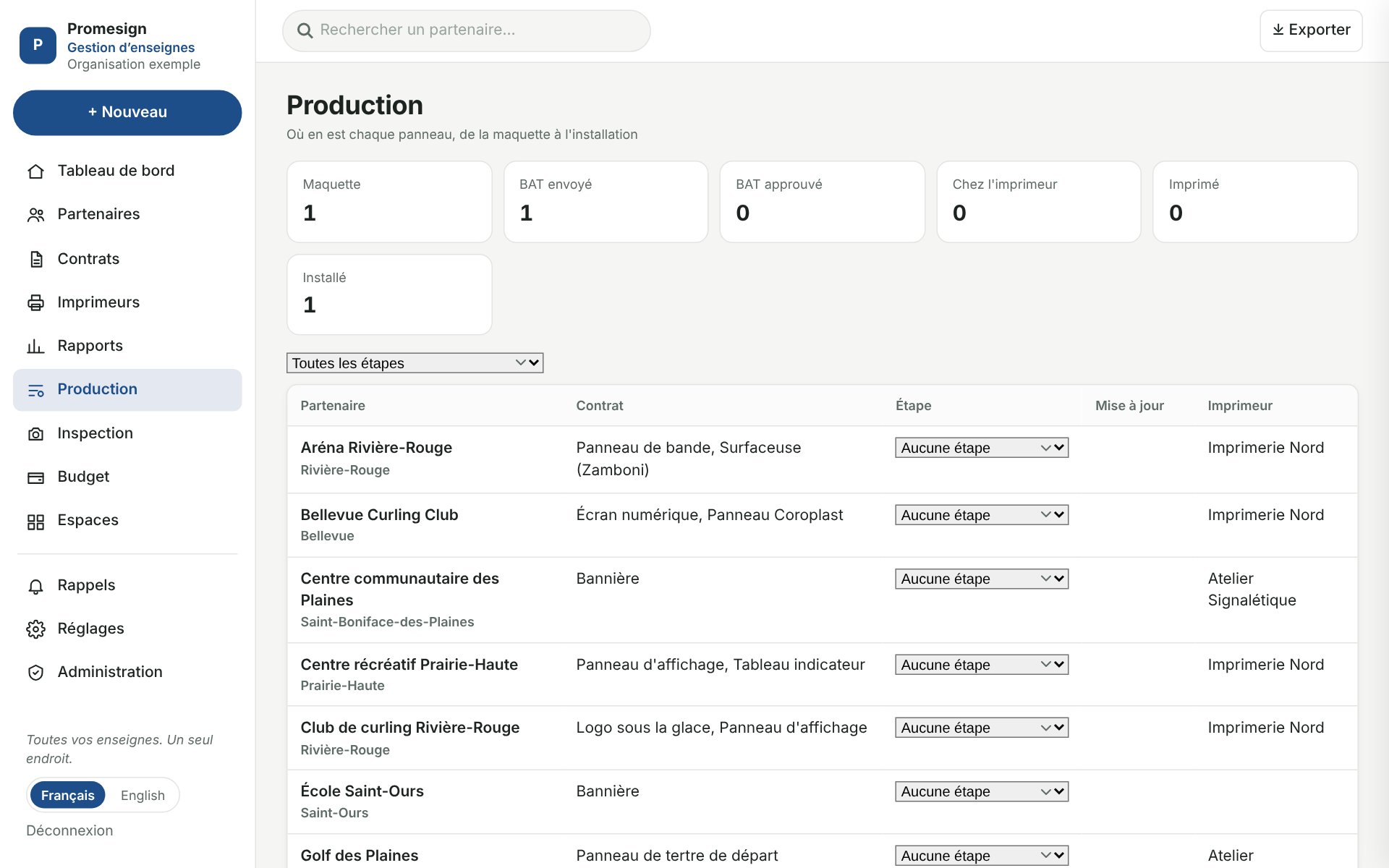Open the Contrats section
The width and height of the screenshot is (1389, 868).
[127, 259]
